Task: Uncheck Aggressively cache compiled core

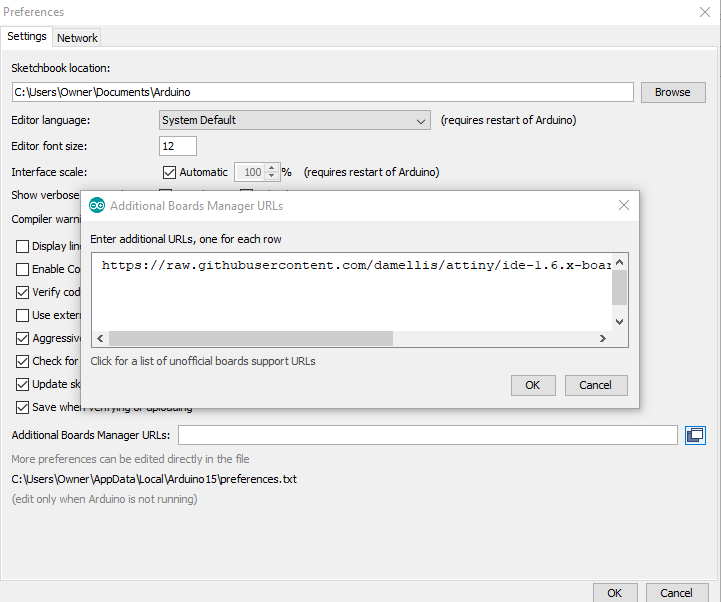Action: click(x=22, y=338)
